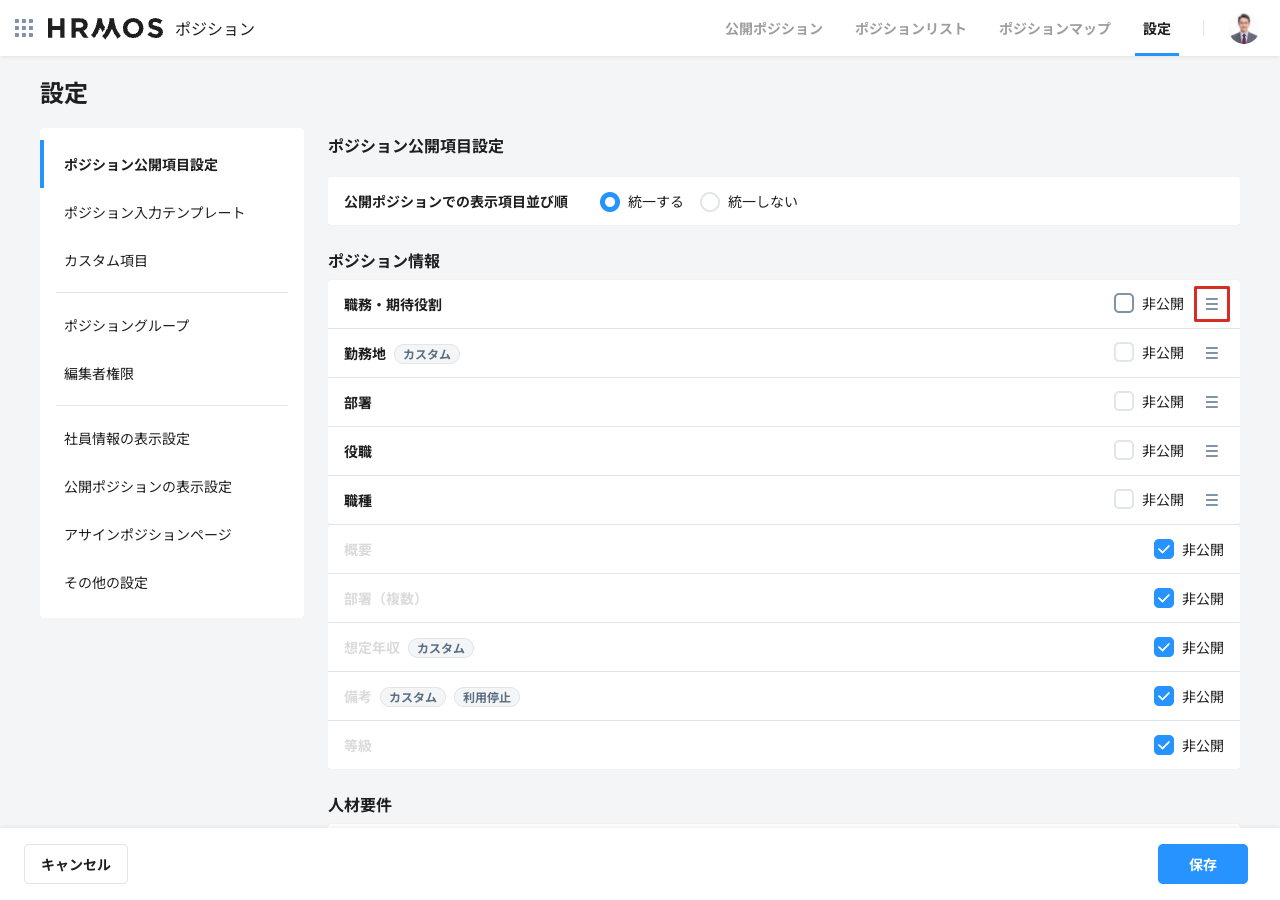Check 非公開 for 職務・期待役割

[x=1124, y=303]
